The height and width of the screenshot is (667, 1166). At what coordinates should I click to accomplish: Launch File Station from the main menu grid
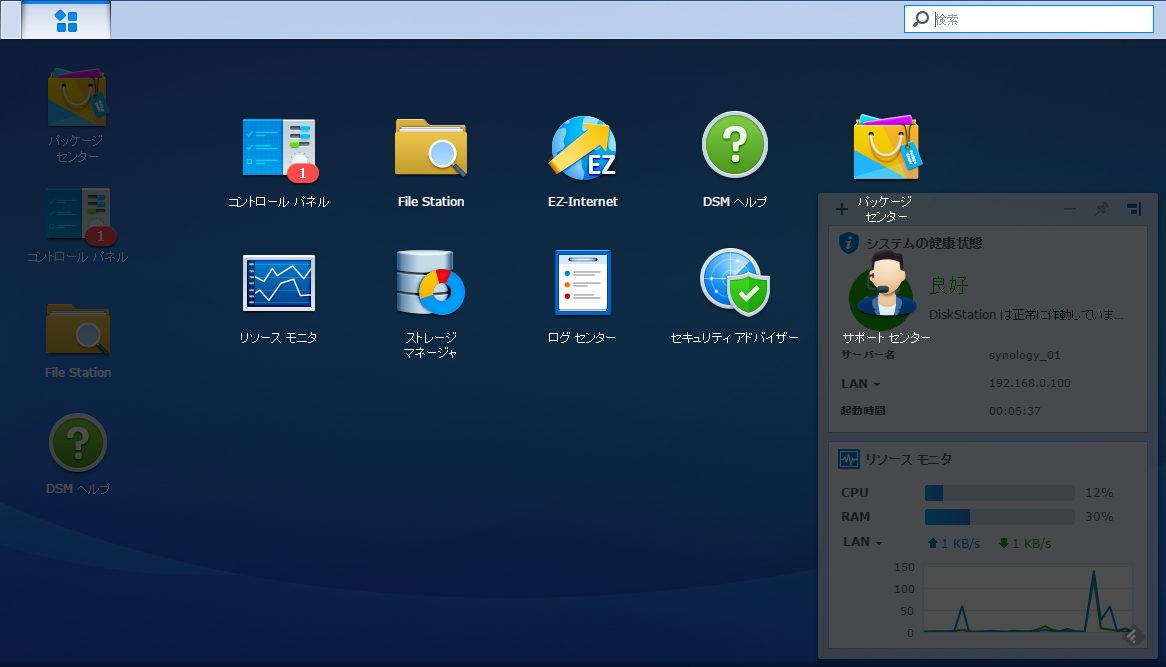[x=431, y=147]
